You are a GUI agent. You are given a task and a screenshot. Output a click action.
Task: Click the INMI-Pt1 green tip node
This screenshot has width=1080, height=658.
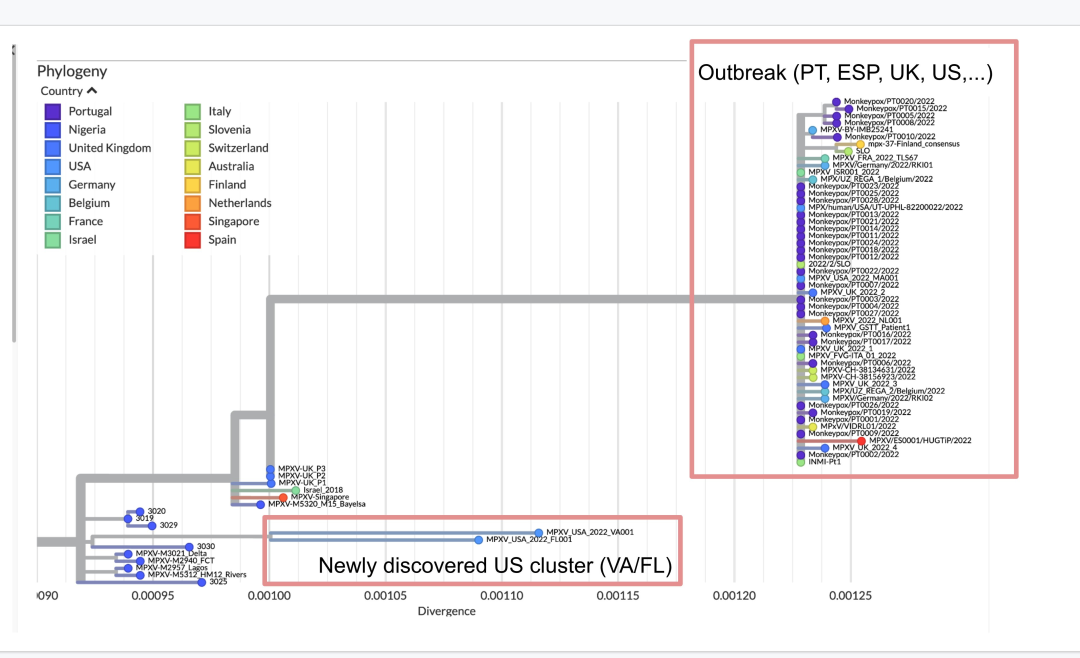click(x=800, y=462)
